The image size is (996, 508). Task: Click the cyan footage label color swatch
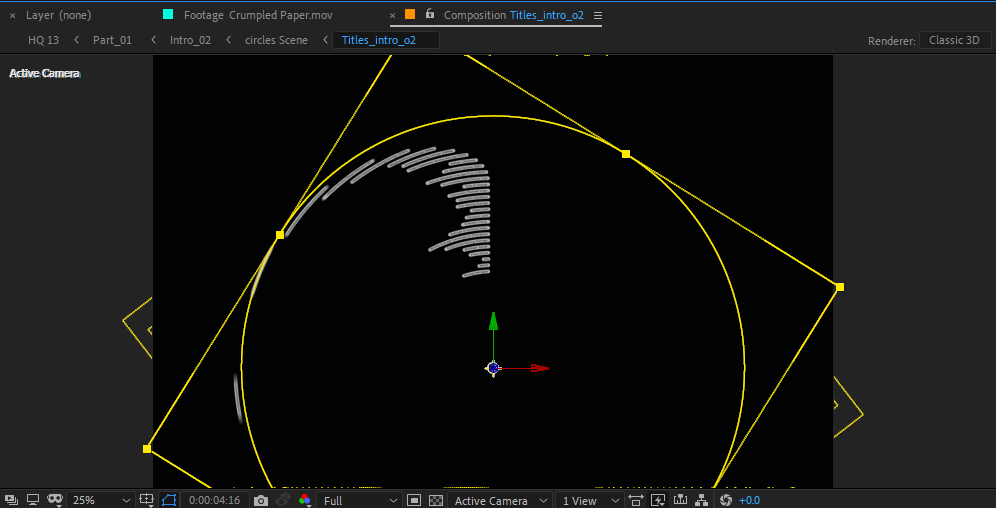coord(168,14)
